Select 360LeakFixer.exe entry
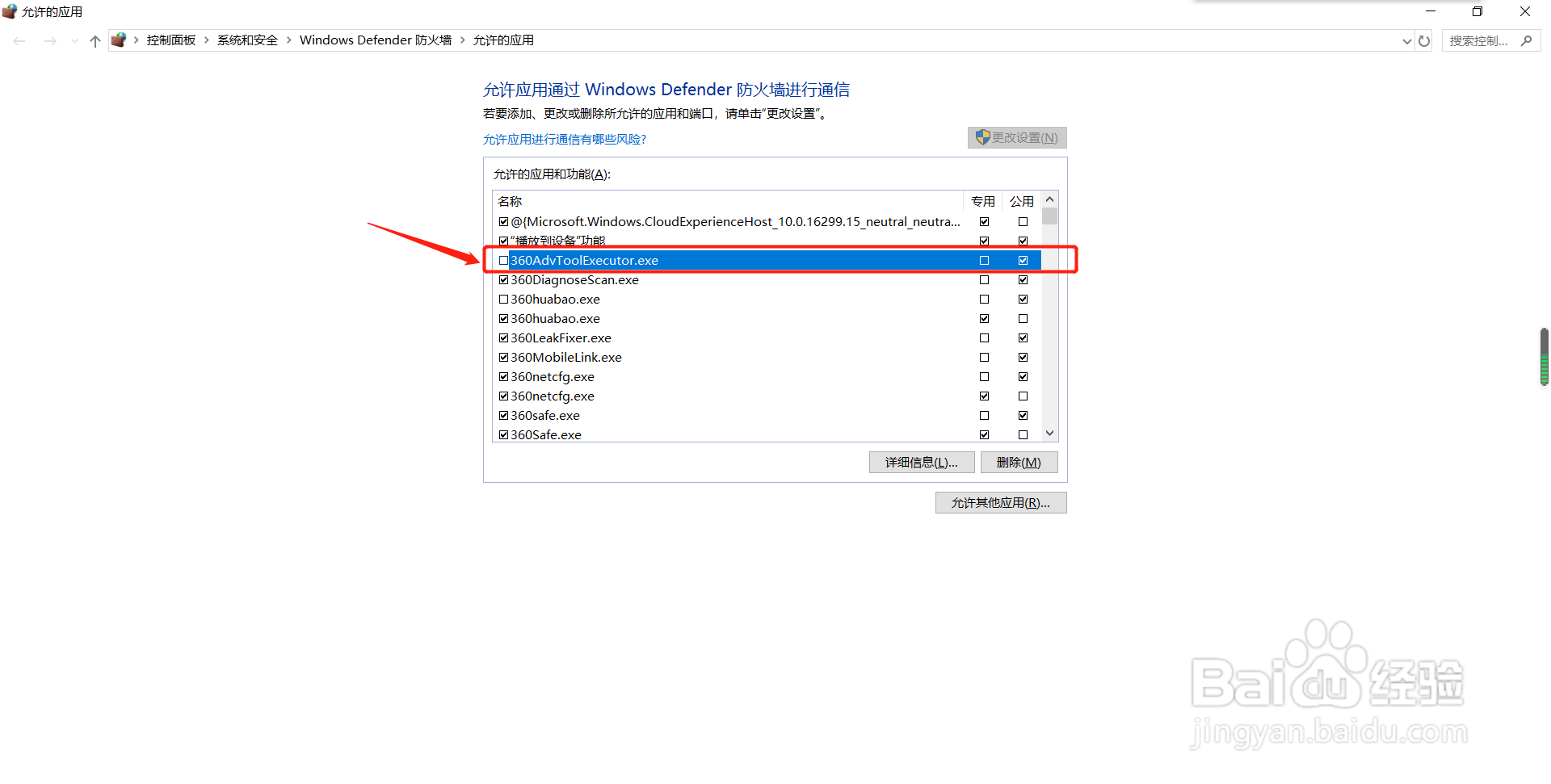Viewport: 1551px width, 784px height. click(x=561, y=338)
